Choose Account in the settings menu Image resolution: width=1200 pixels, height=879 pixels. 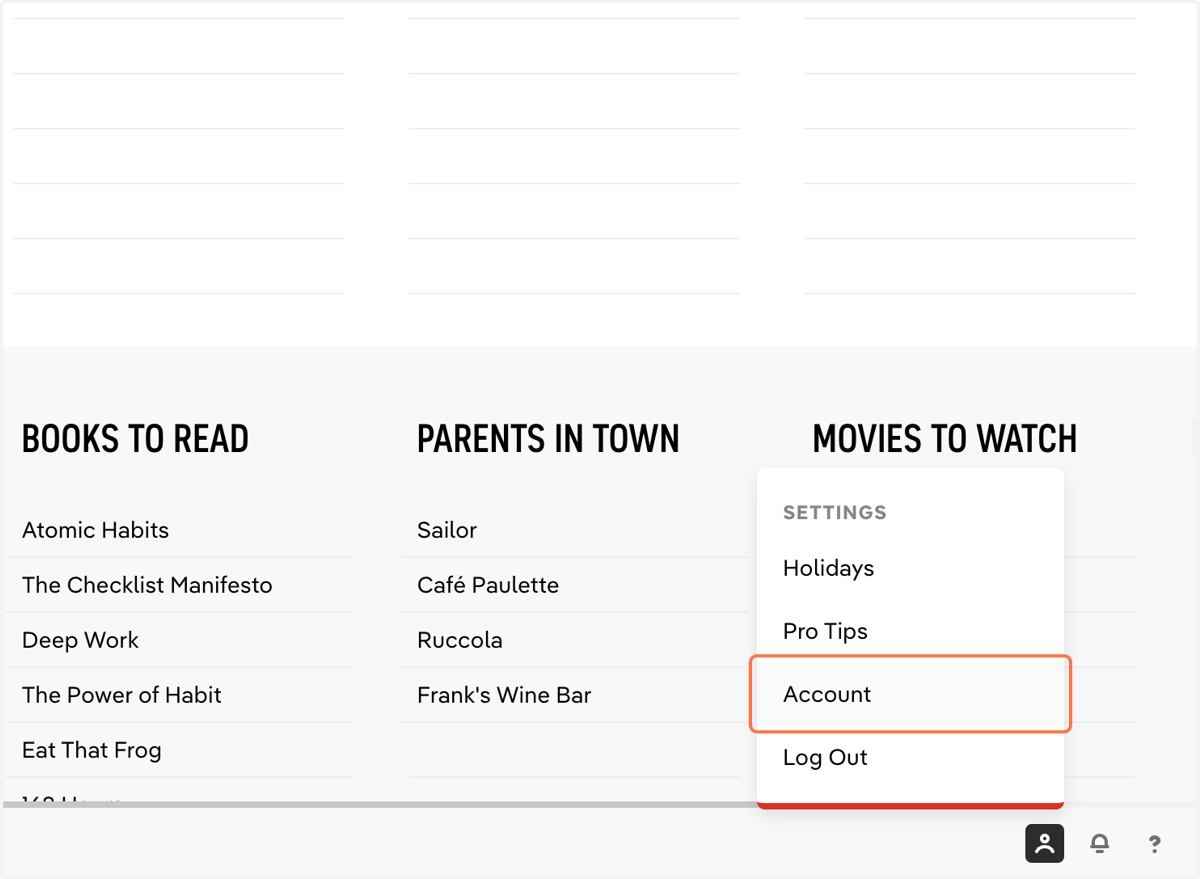(x=910, y=694)
